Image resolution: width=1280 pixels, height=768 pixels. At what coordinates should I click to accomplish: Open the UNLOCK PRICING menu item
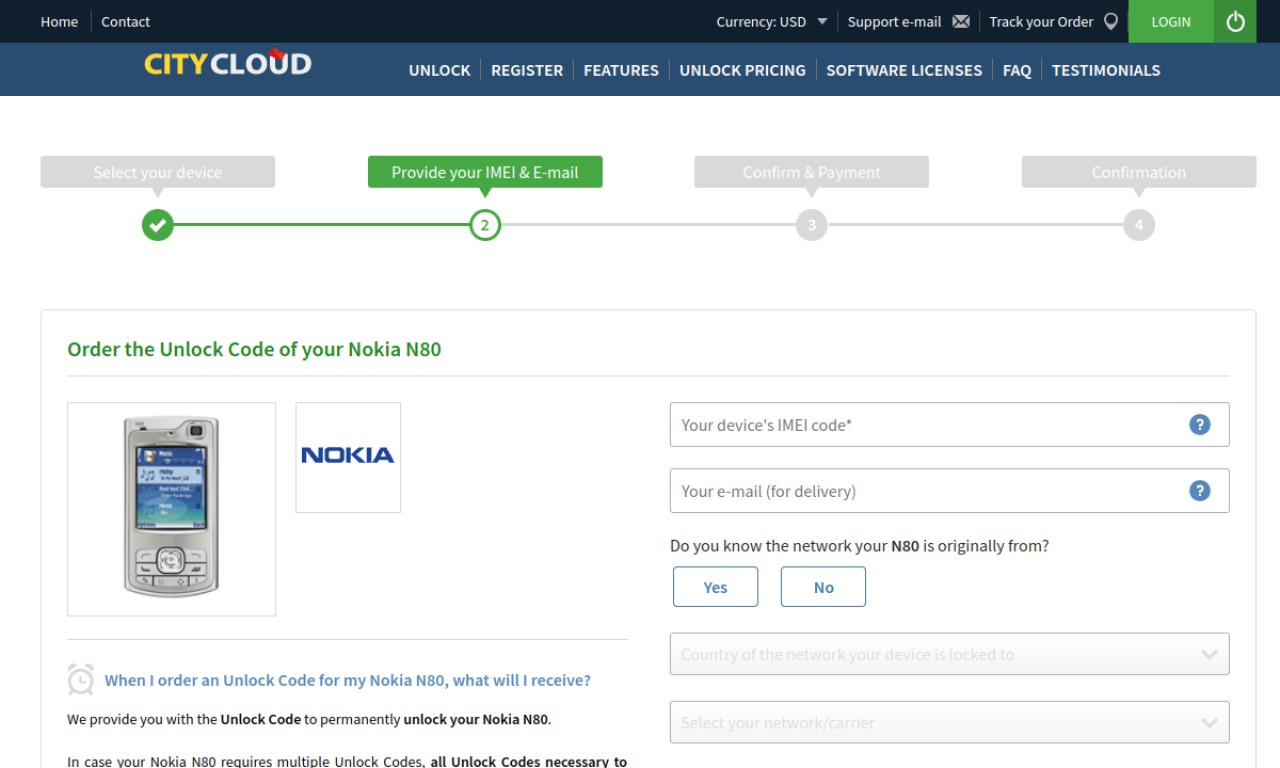point(742,70)
